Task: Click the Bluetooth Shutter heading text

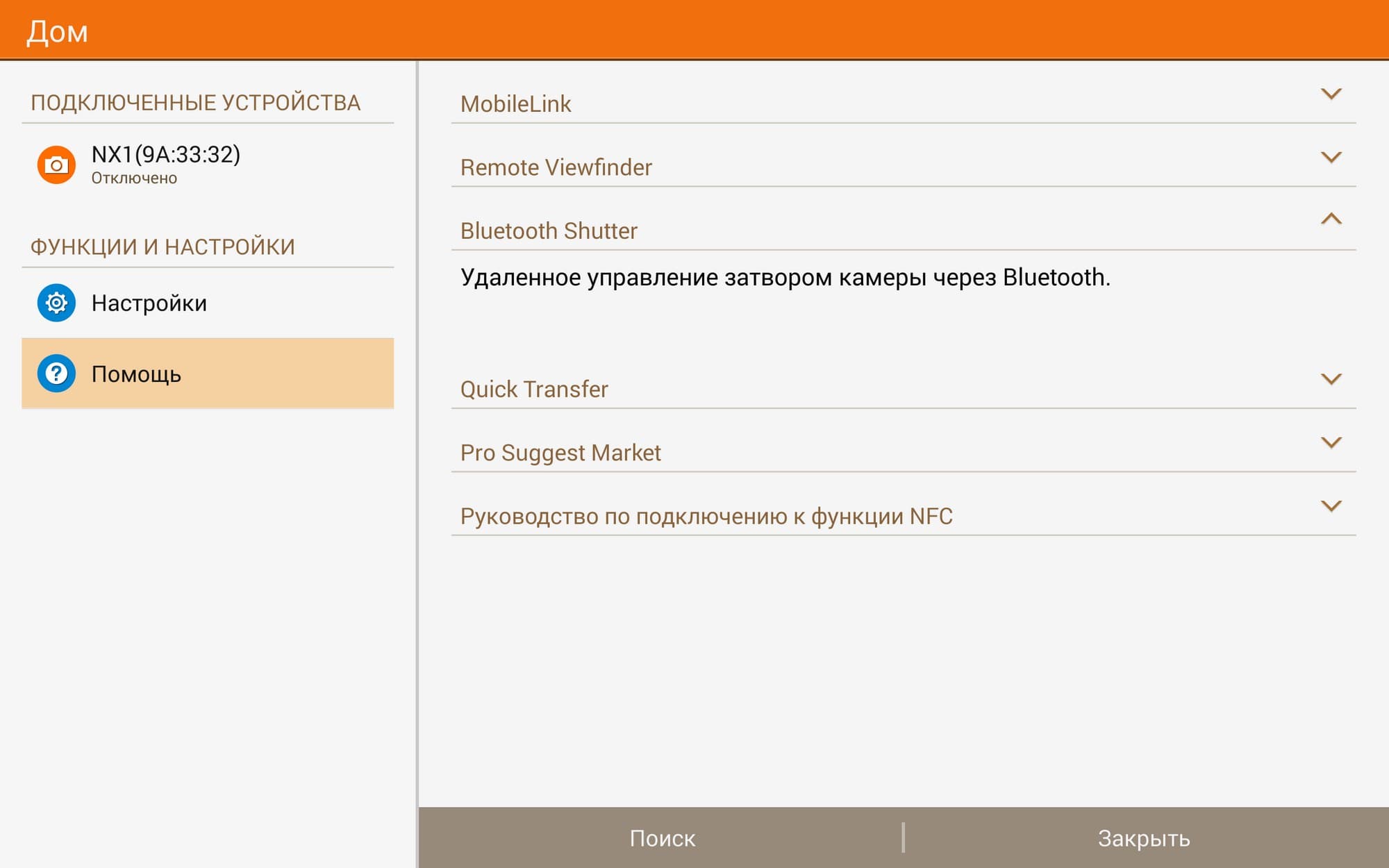Action: coord(549,231)
